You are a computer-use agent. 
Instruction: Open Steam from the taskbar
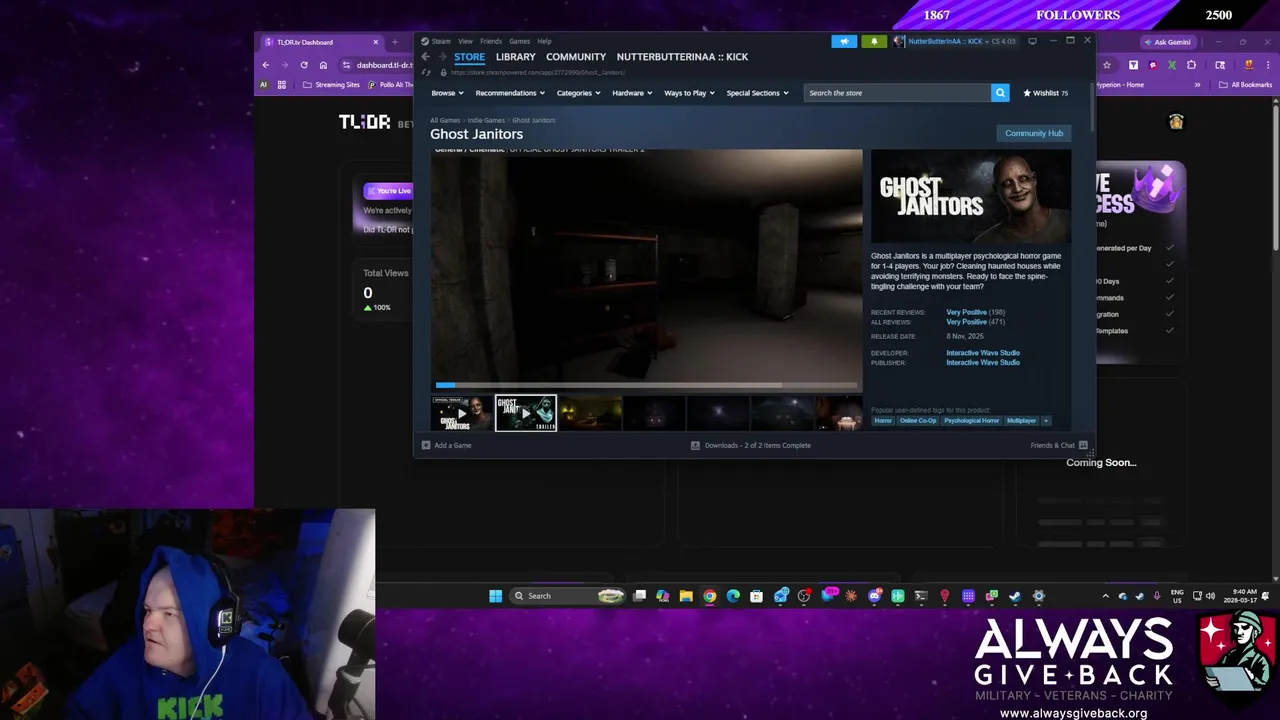[x=1015, y=596]
